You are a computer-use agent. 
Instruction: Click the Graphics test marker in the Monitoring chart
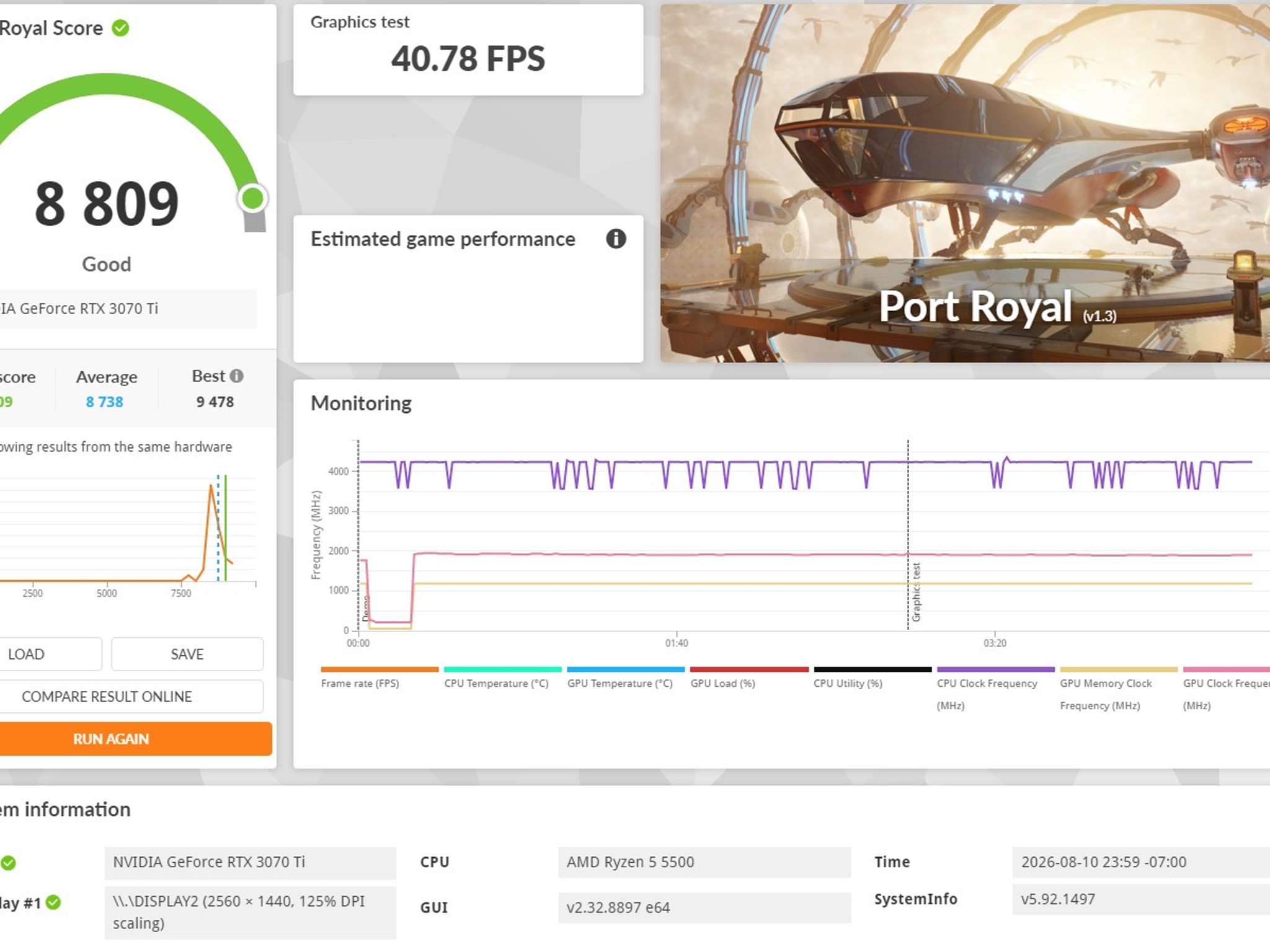[916, 592]
